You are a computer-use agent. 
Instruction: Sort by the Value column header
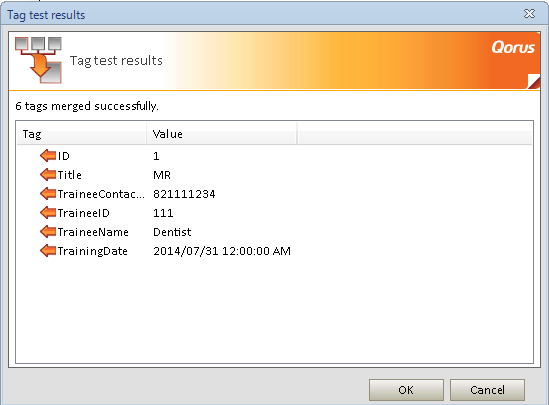[222, 134]
